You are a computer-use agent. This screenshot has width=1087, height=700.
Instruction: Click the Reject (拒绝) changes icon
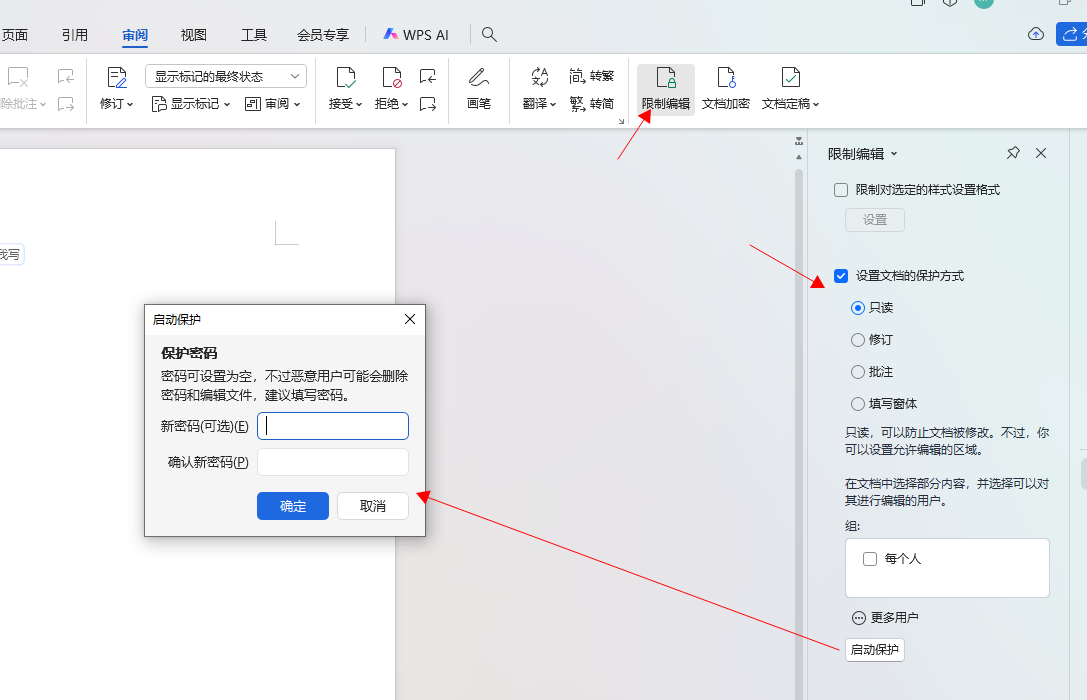click(x=392, y=78)
